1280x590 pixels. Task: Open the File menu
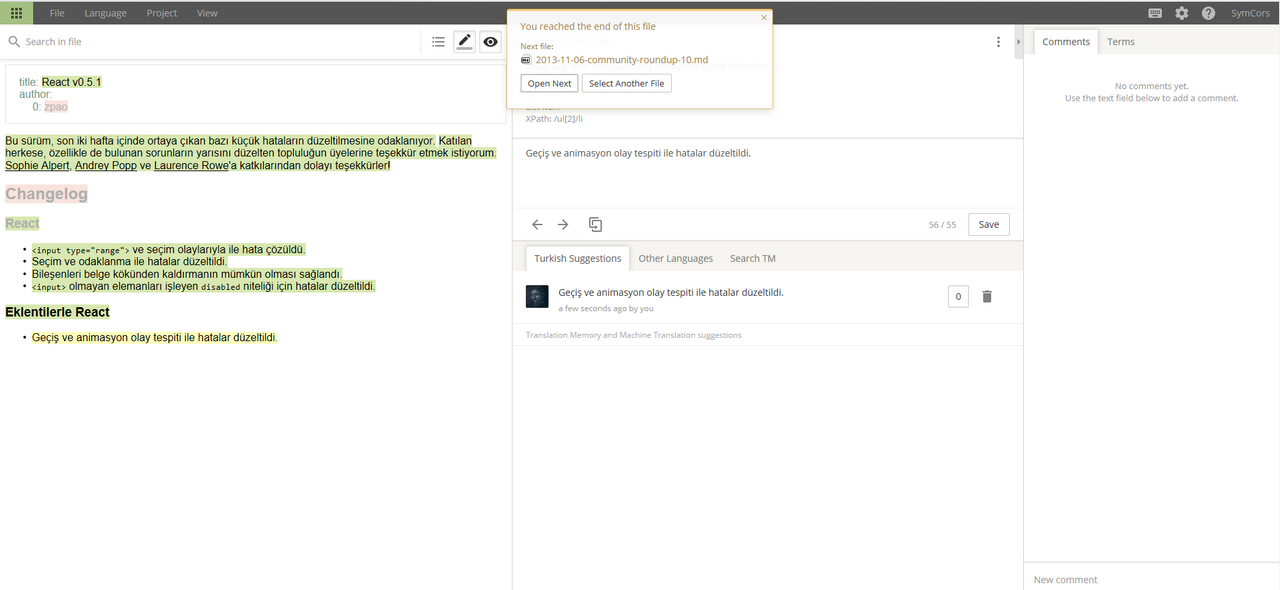[x=57, y=13]
